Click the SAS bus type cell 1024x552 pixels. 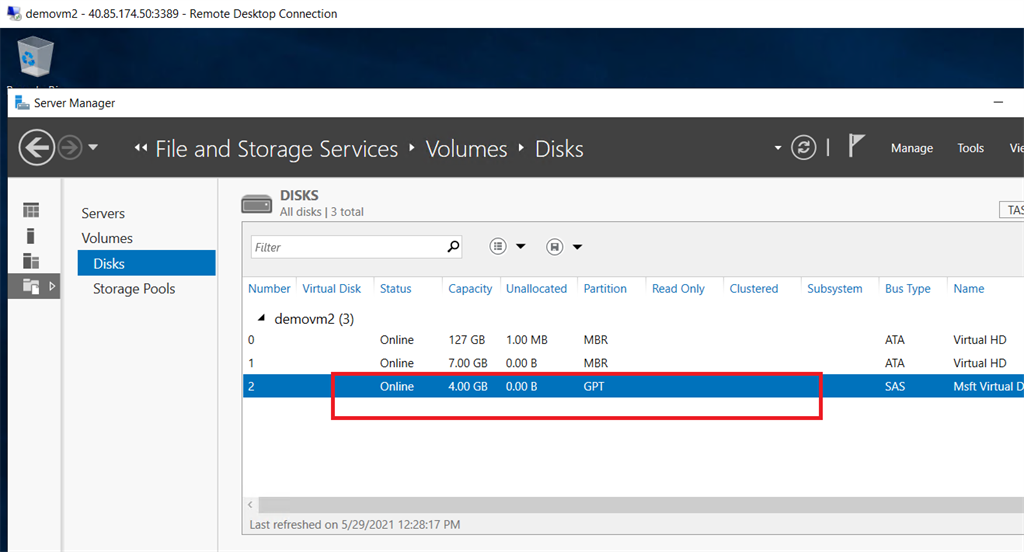(x=895, y=386)
